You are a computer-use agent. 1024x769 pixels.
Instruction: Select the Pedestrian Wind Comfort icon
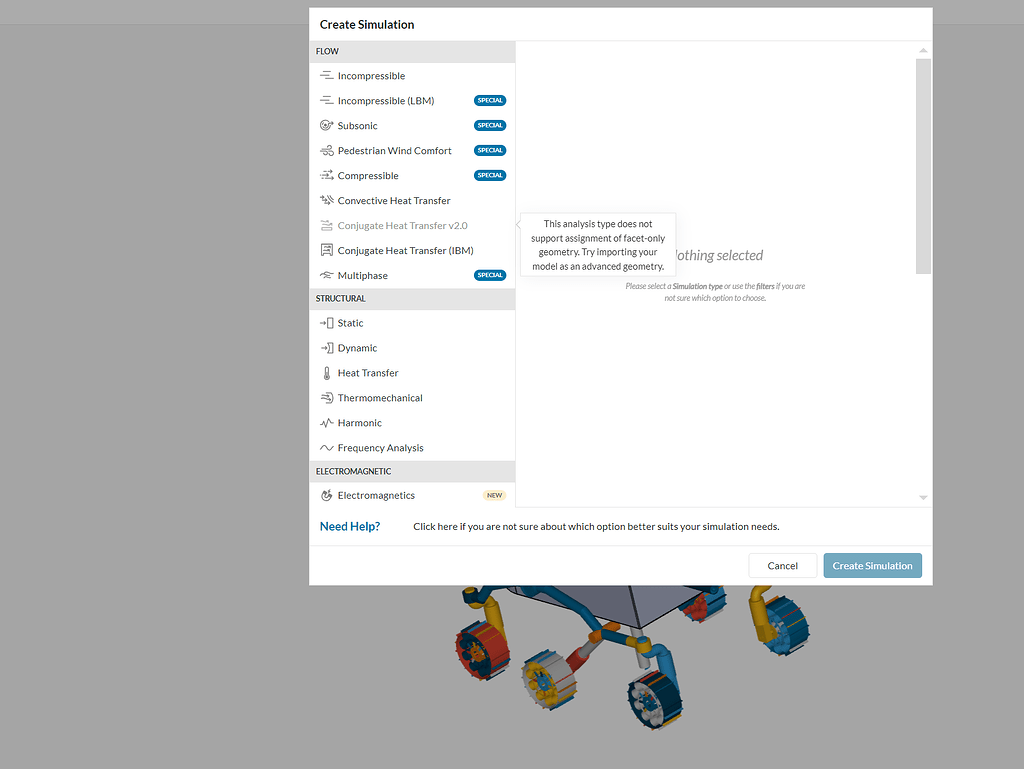(326, 150)
